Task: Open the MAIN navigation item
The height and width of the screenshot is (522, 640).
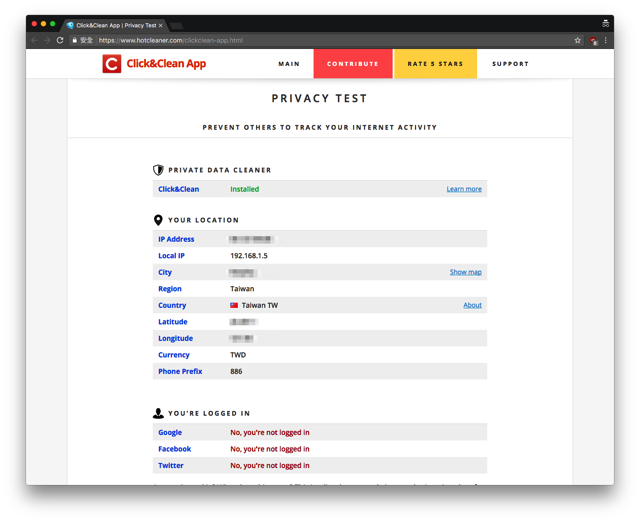Action: 289,64
